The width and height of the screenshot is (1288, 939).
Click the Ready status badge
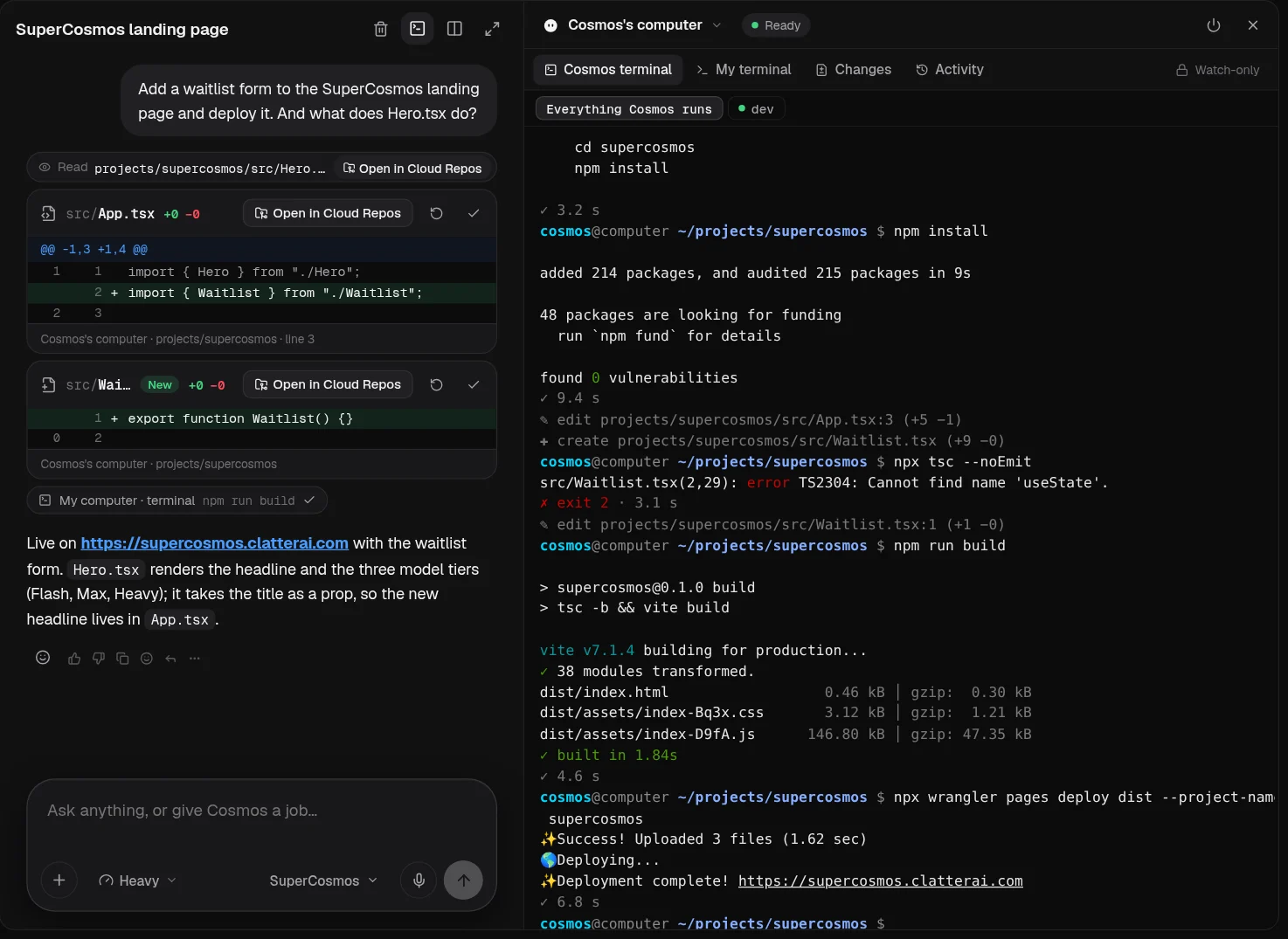tap(776, 25)
